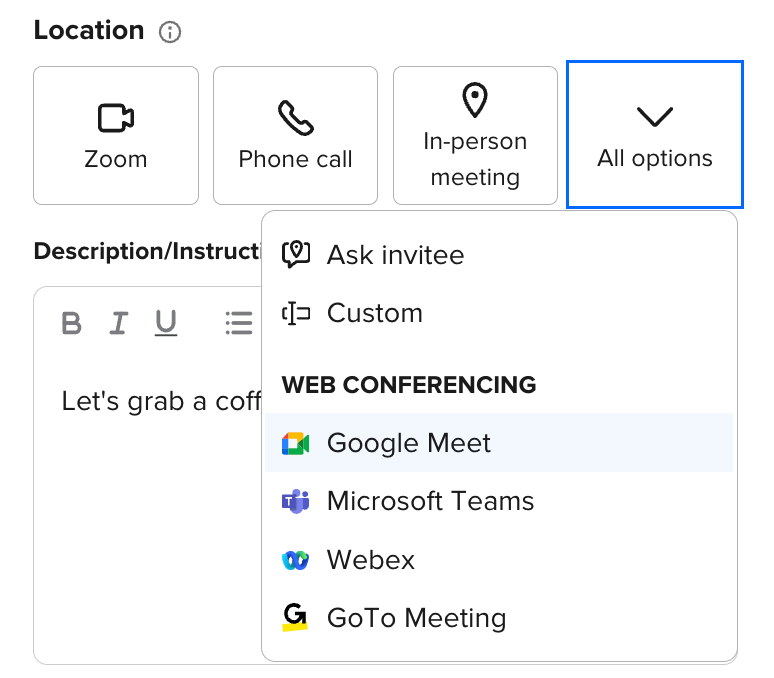The height and width of the screenshot is (678, 774).
Task: Select In-person meeting location
Action: tap(475, 136)
